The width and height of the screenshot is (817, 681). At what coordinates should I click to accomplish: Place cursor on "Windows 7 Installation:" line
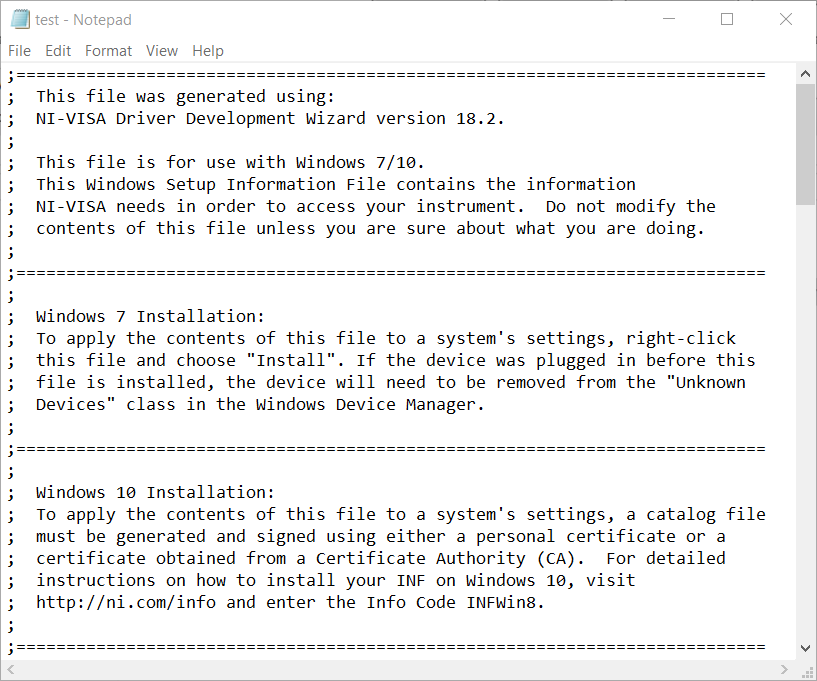tap(150, 316)
